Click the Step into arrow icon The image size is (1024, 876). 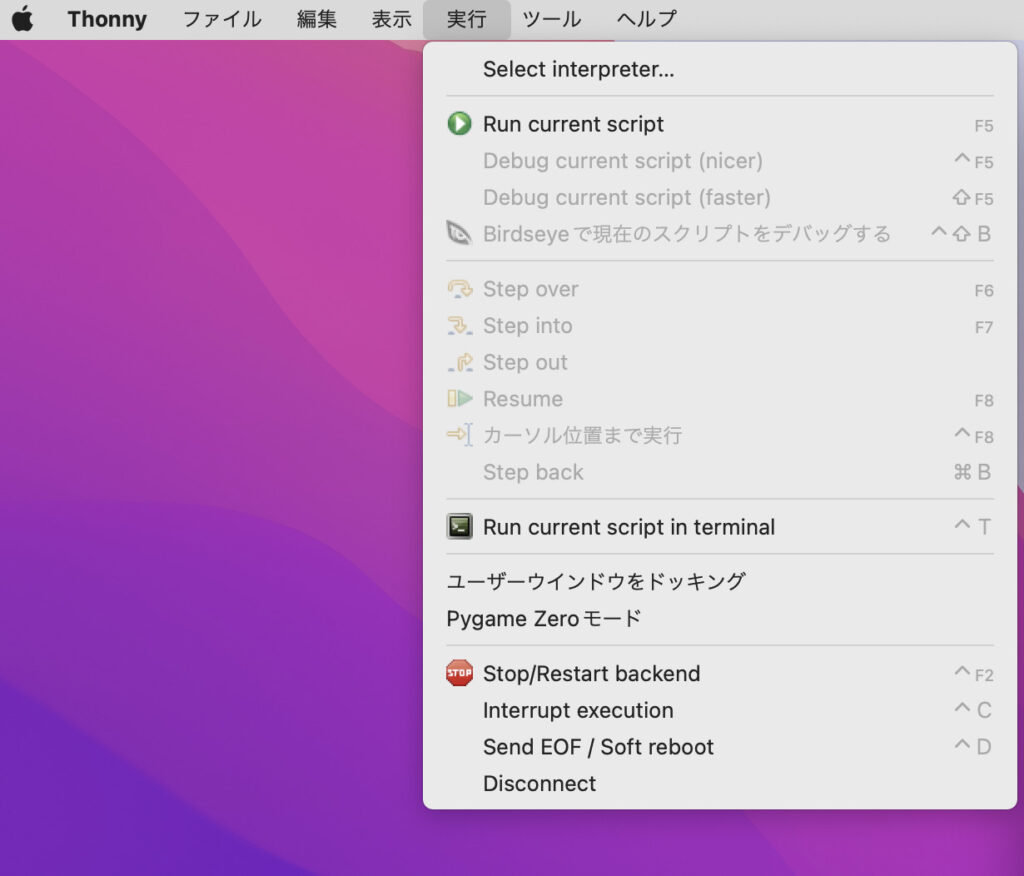pos(460,325)
